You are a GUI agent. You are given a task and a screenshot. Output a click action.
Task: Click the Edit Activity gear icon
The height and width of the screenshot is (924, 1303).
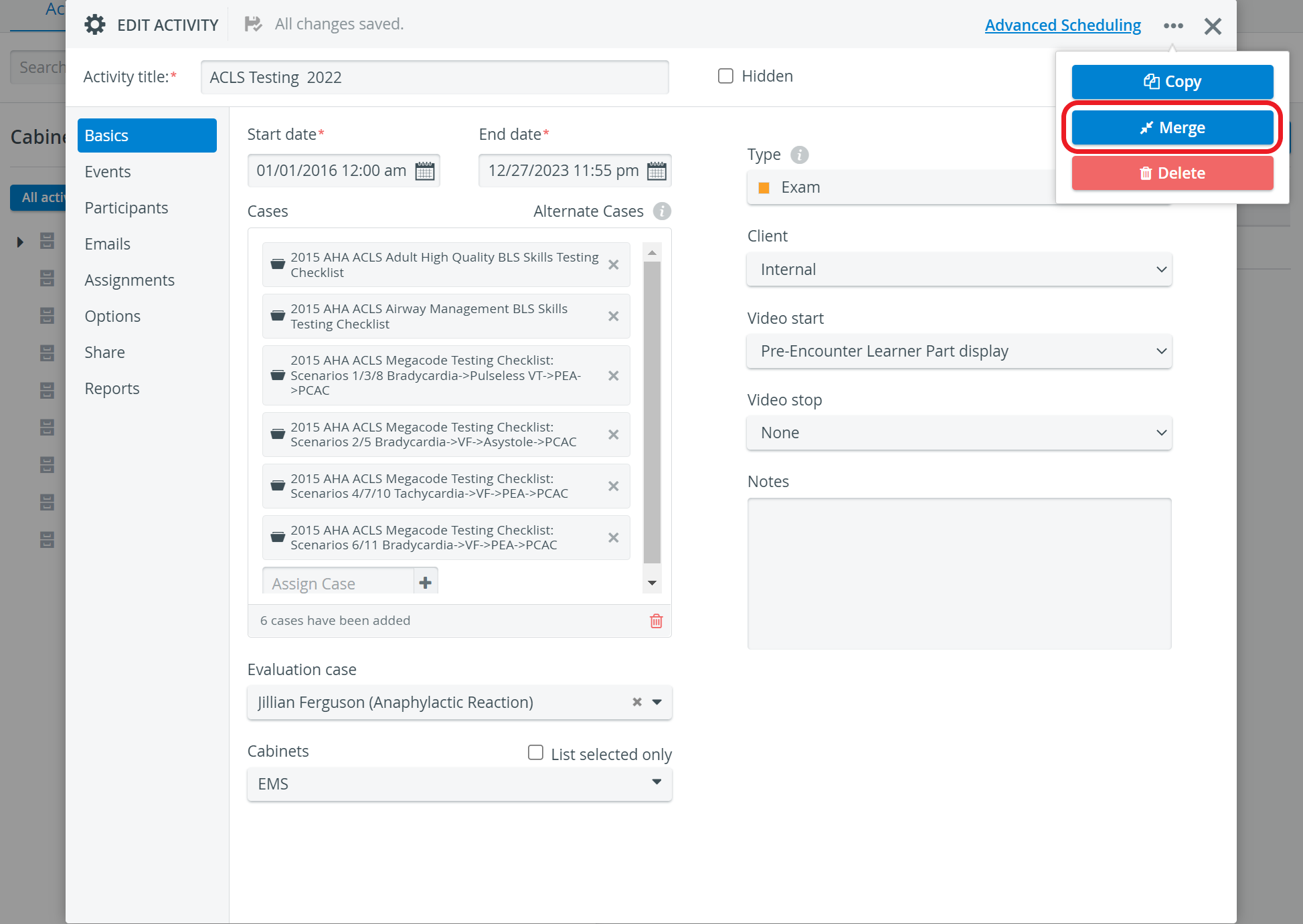coord(95,25)
